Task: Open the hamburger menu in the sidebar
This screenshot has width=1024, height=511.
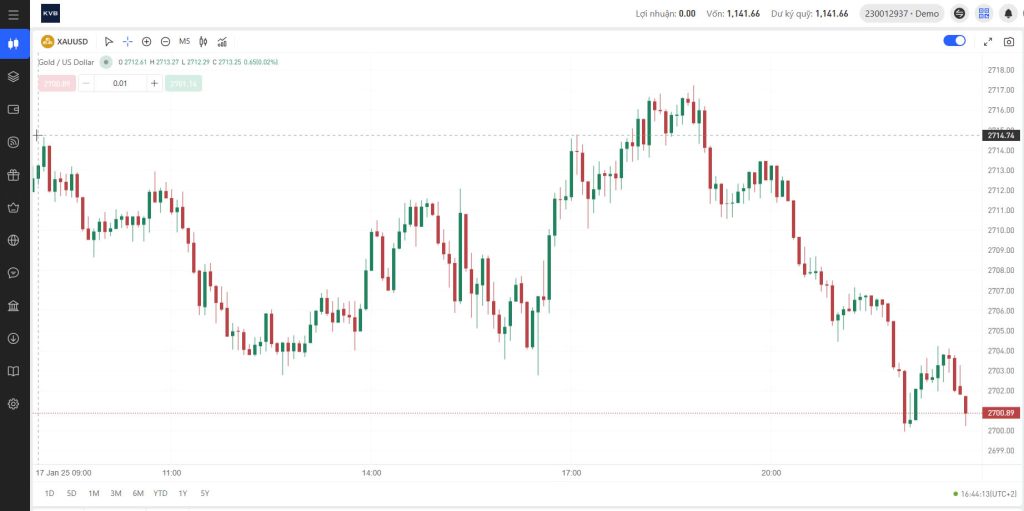Action: tap(14, 14)
